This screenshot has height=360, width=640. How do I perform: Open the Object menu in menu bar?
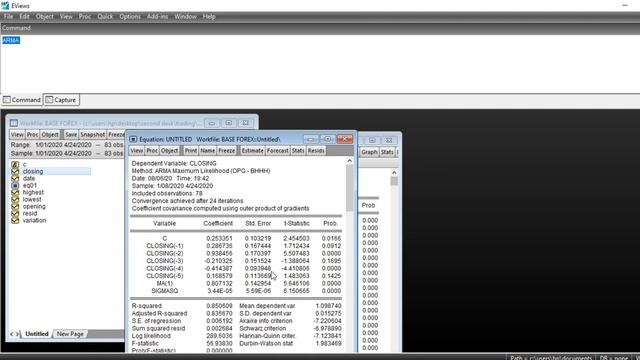(x=44, y=16)
